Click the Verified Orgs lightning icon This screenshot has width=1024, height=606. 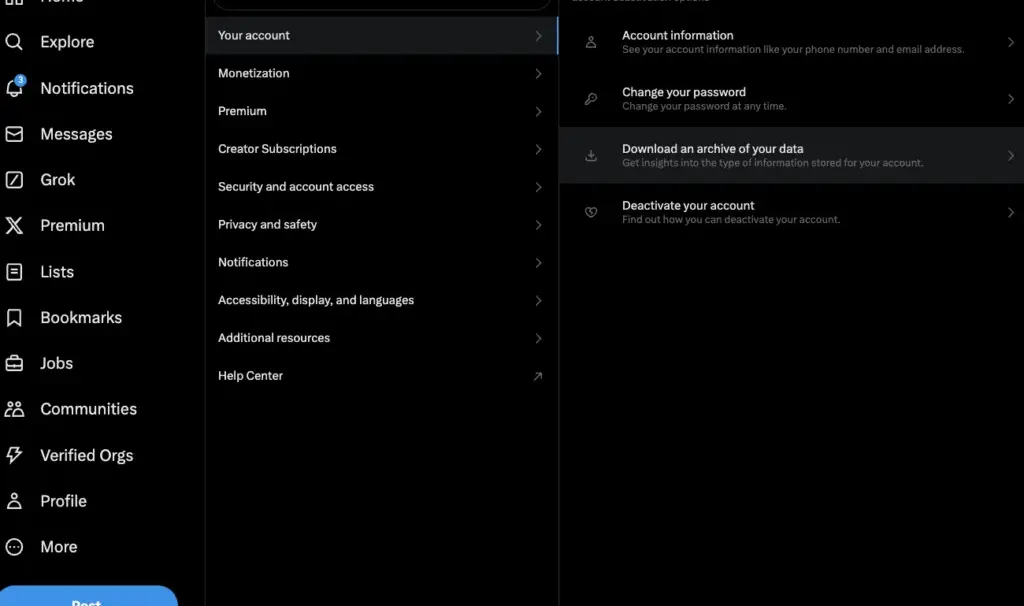[x=14, y=455]
